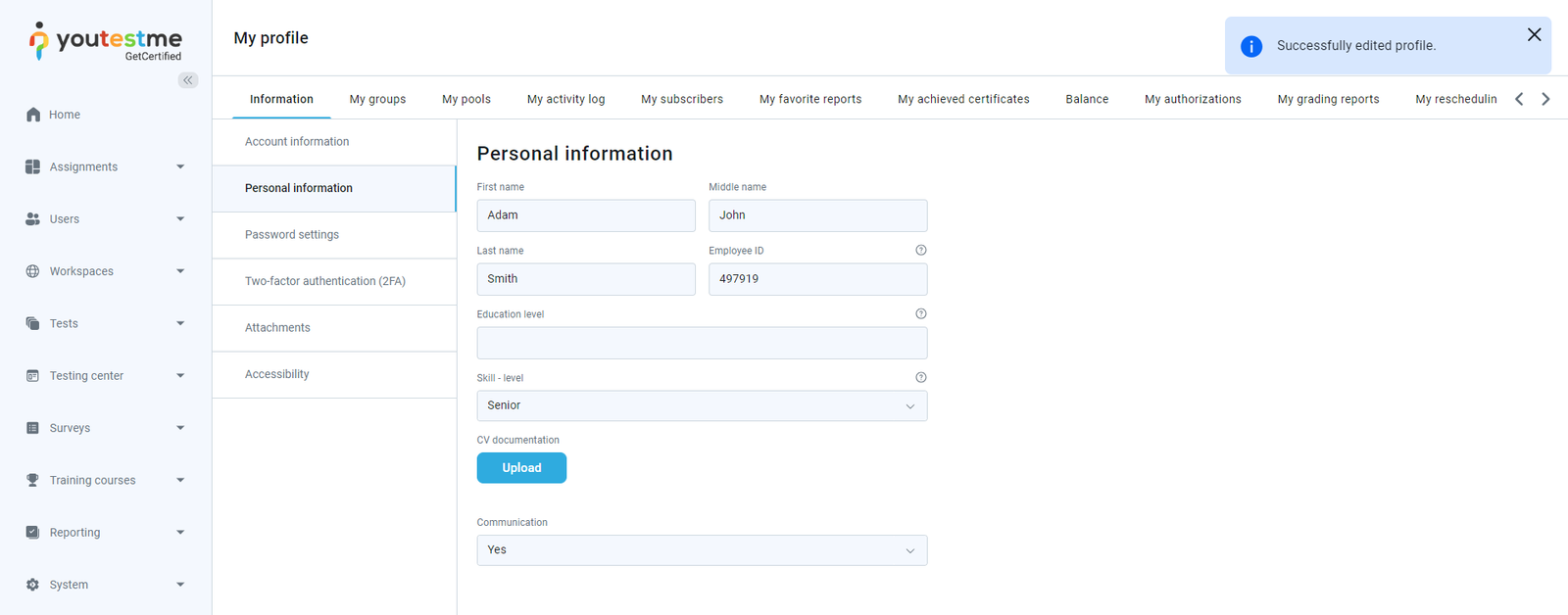The image size is (1568, 615).
Task: Click the Employee ID help icon
Action: tap(920, 251)
